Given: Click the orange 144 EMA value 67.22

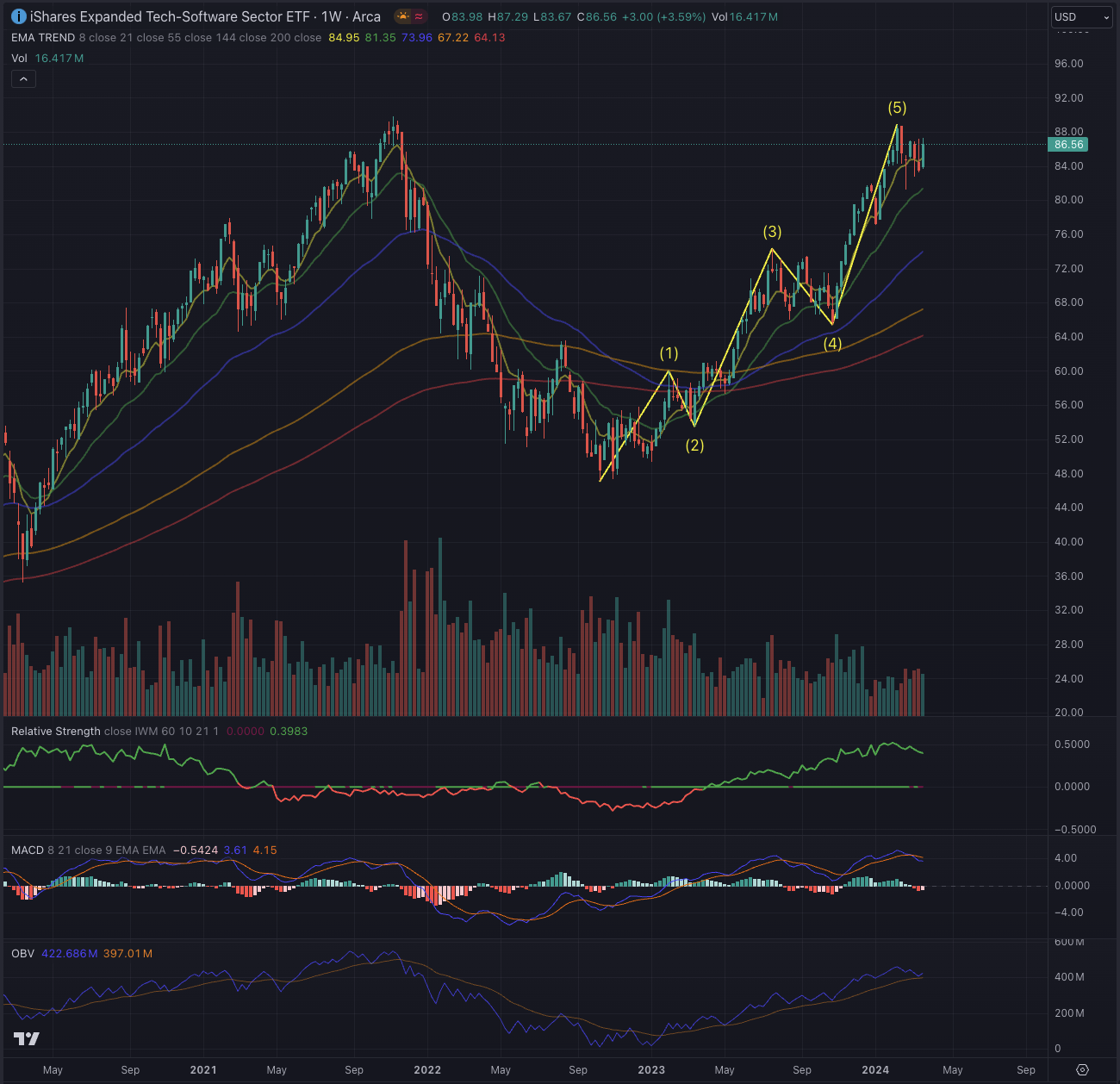Looking at the screenshot, I should (x=453, y=38).
